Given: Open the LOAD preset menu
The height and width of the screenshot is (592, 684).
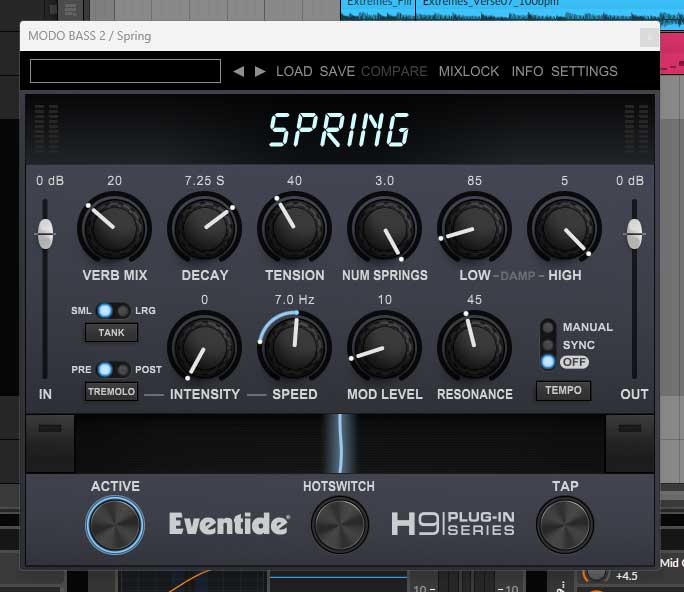Looking at the screenshot, I should pyautogui.click(x=294, y=71).
